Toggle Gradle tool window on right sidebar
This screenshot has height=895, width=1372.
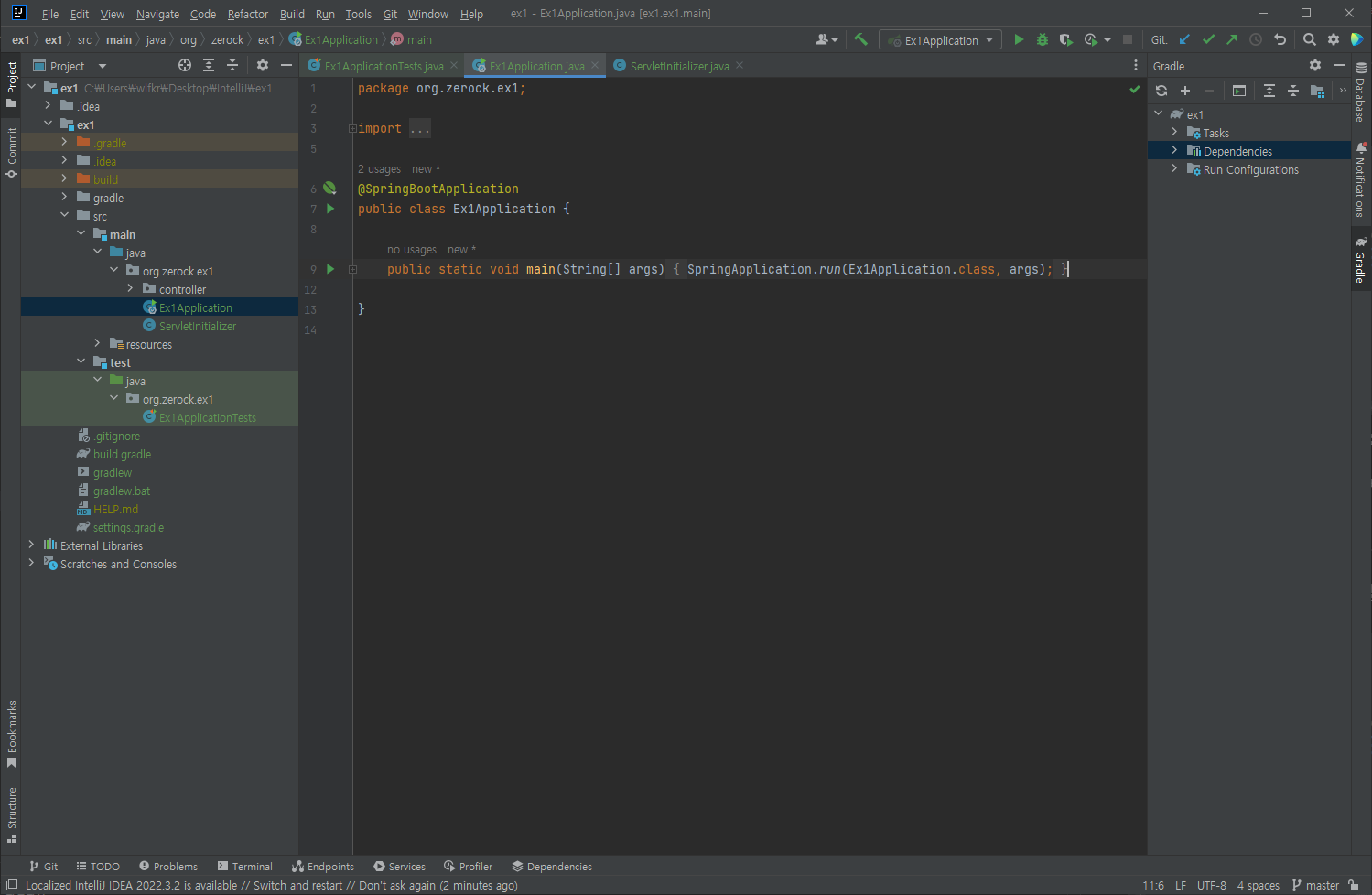1361,260
